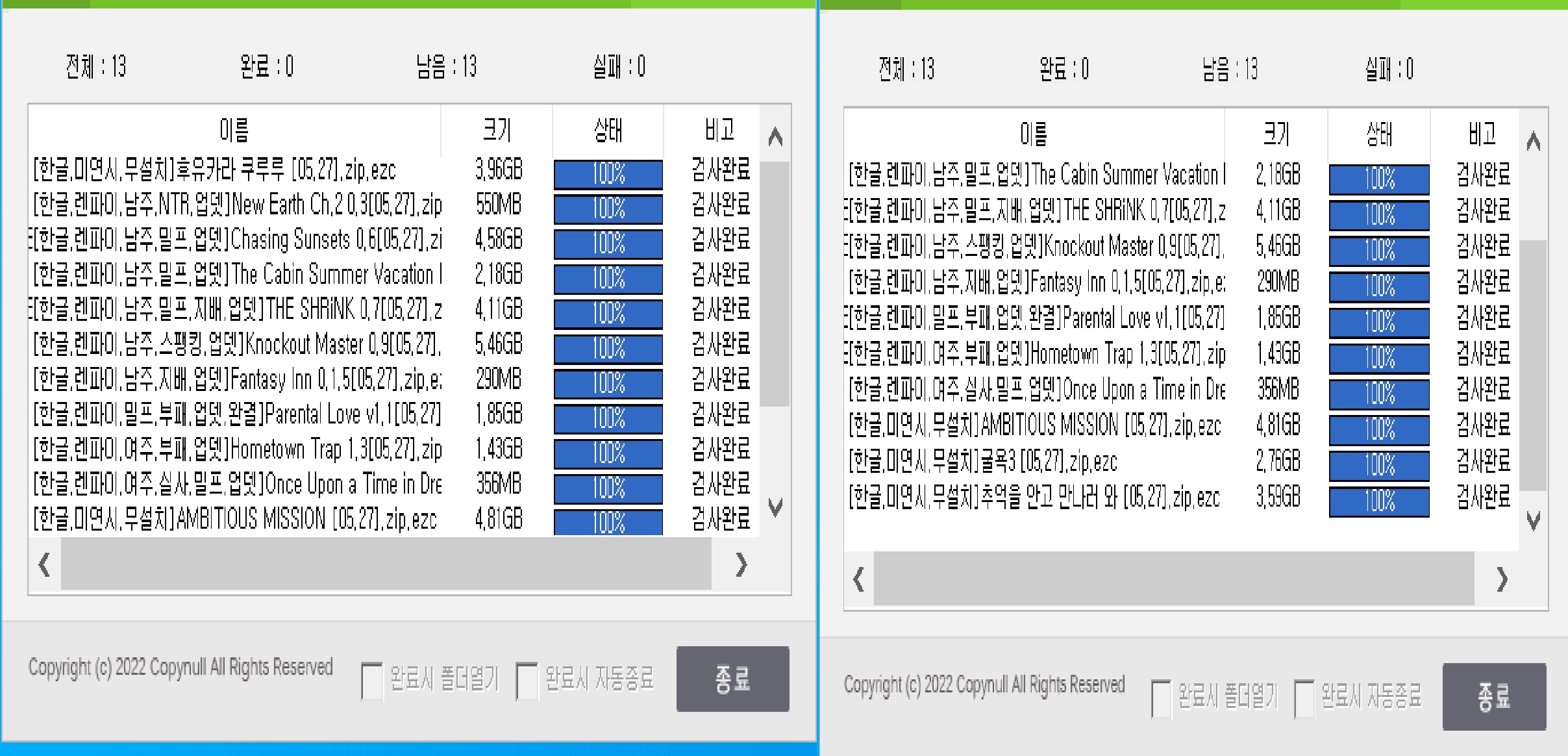Screen dimensions: 1568x756
Task: Click up scroll arrow in left file list
Action: (x=775, y=137)
